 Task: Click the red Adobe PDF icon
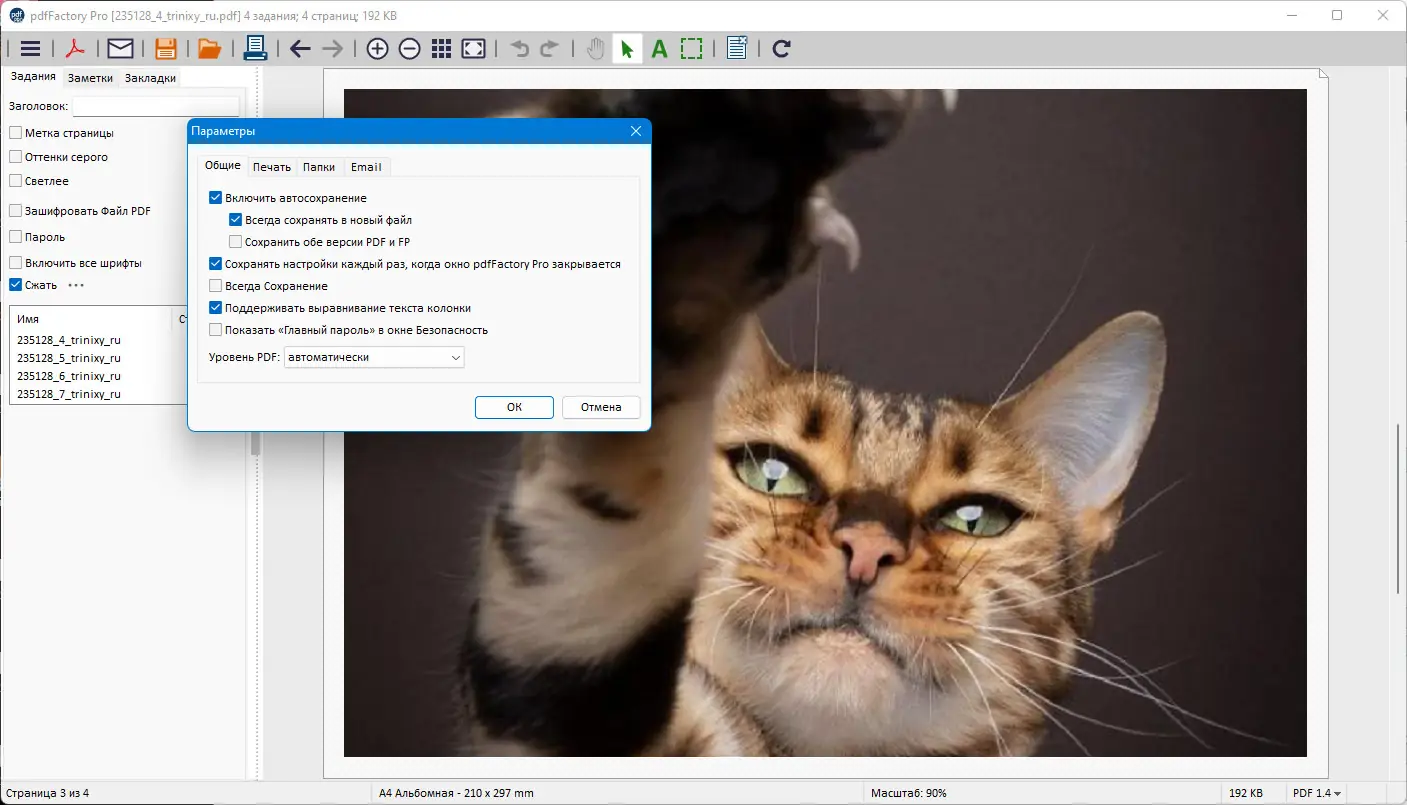(x=76, y=48)
